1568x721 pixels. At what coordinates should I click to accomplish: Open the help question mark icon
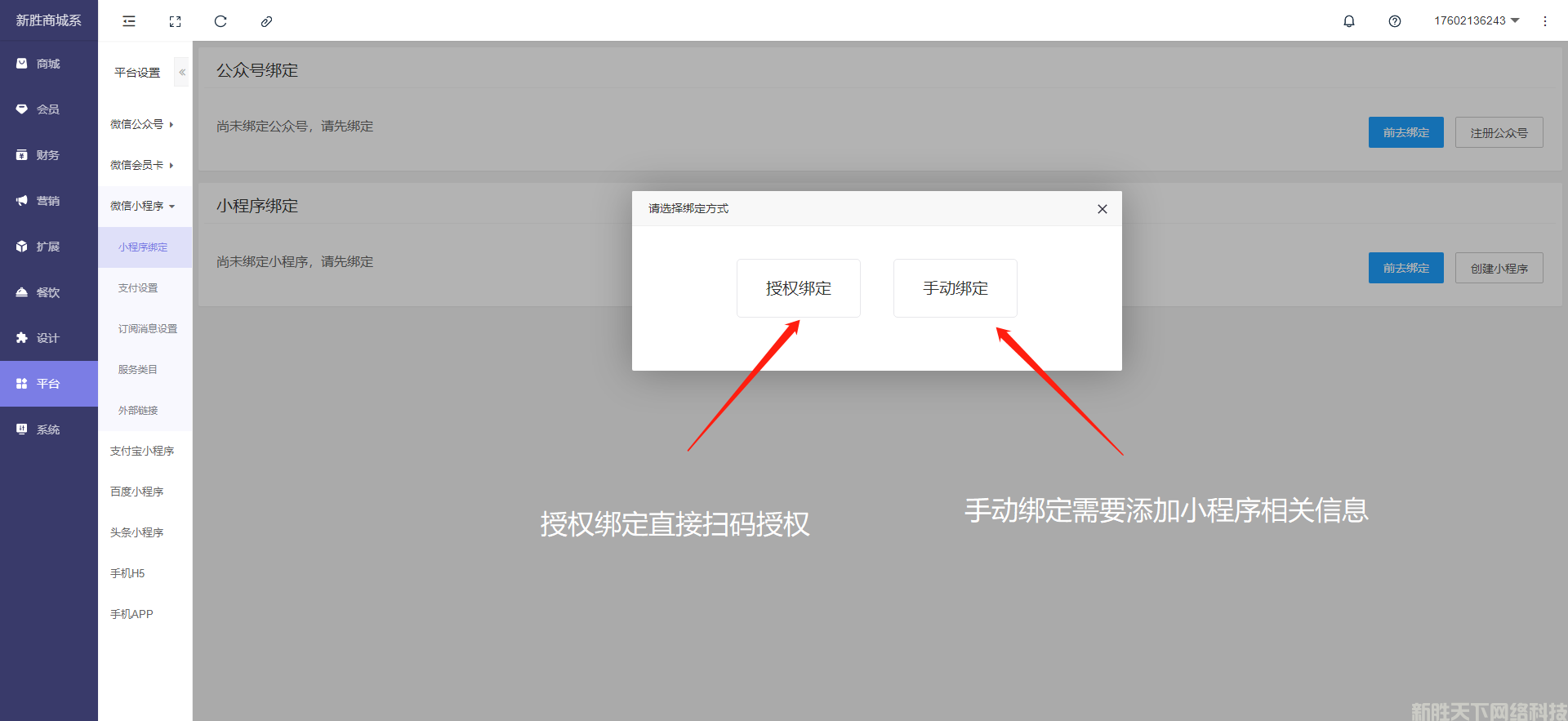(1395, 21)
